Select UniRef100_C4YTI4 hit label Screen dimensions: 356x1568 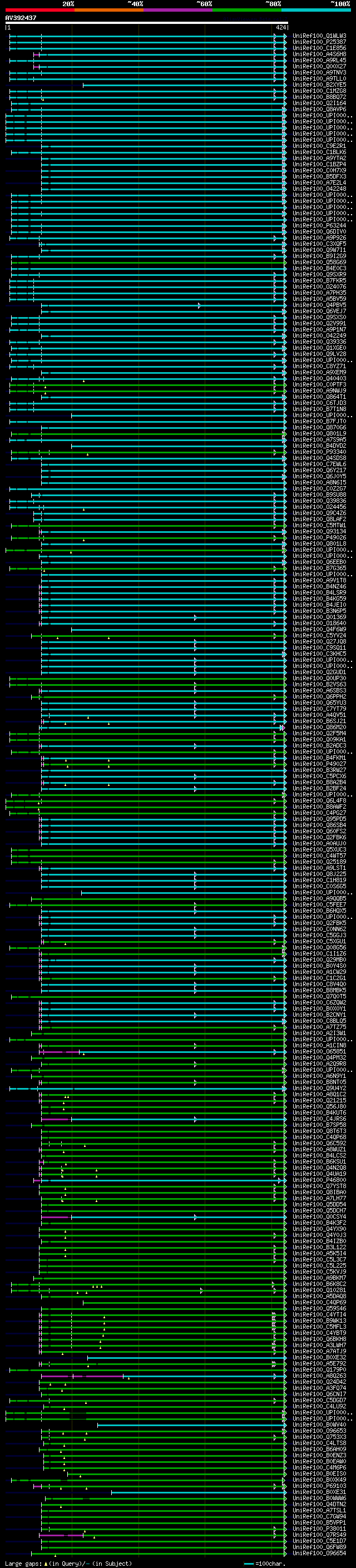coord(319,1315)
